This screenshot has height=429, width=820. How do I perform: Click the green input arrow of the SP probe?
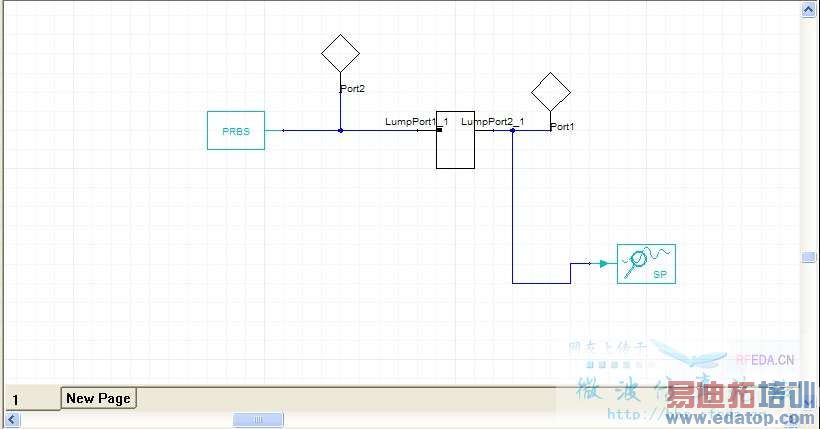[604, 264]
